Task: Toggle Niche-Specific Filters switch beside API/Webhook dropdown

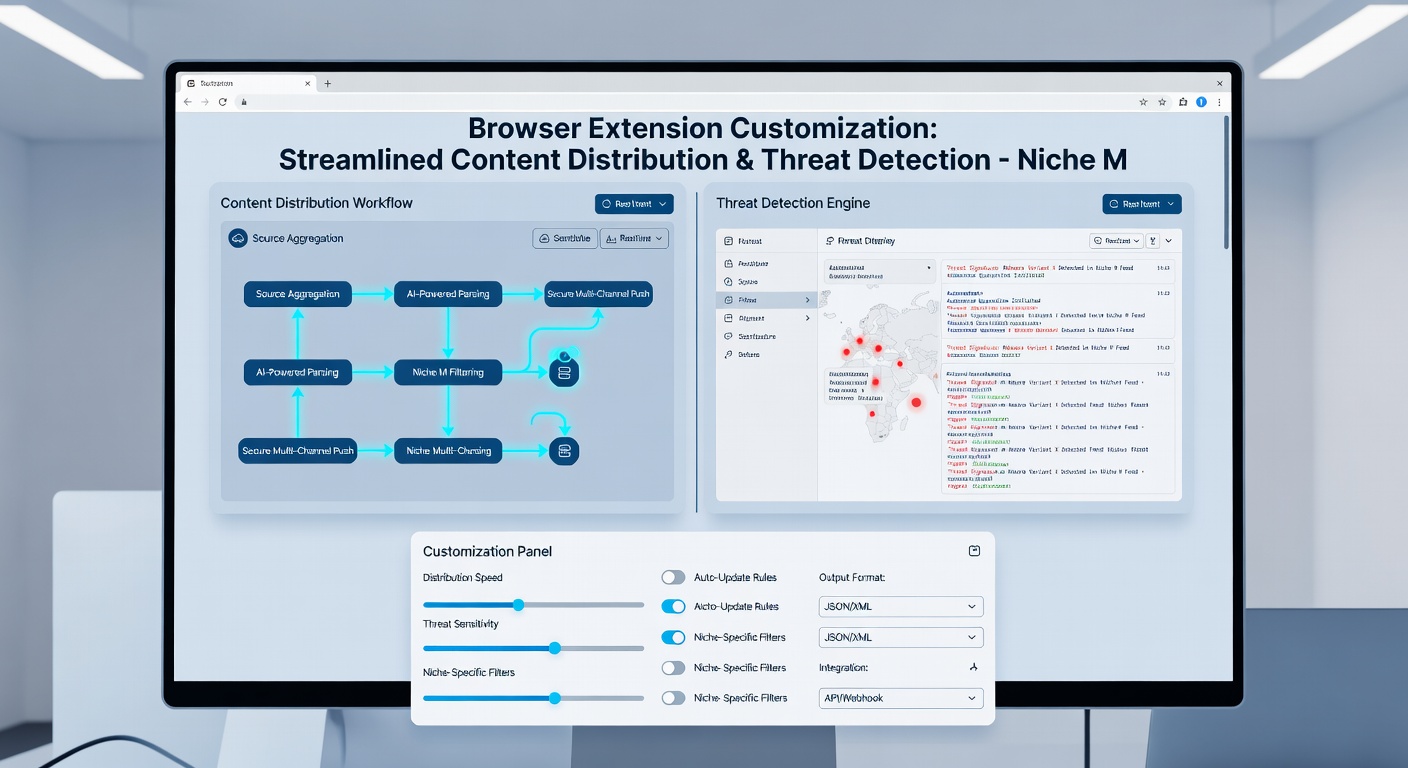Action: (x=674, y=698)
